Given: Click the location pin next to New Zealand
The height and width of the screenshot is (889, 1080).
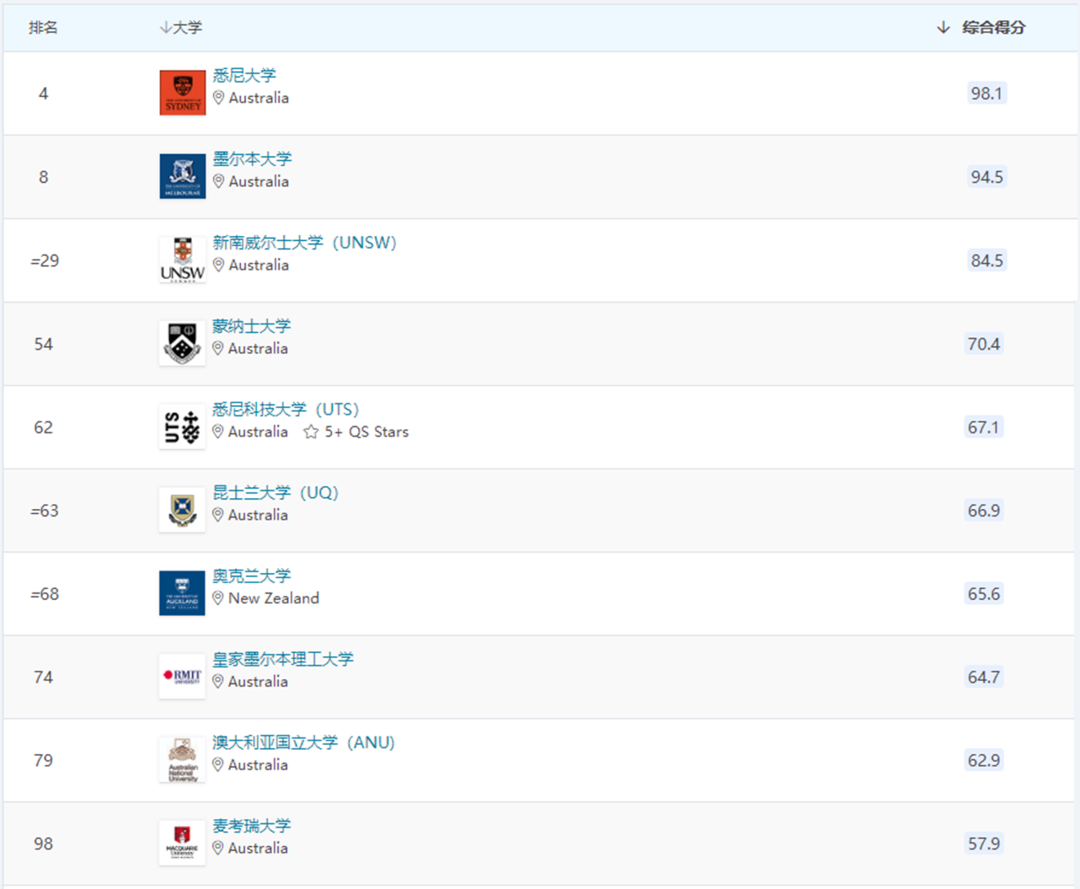Looking at the screenshot, I should click(x=218, y=599).
